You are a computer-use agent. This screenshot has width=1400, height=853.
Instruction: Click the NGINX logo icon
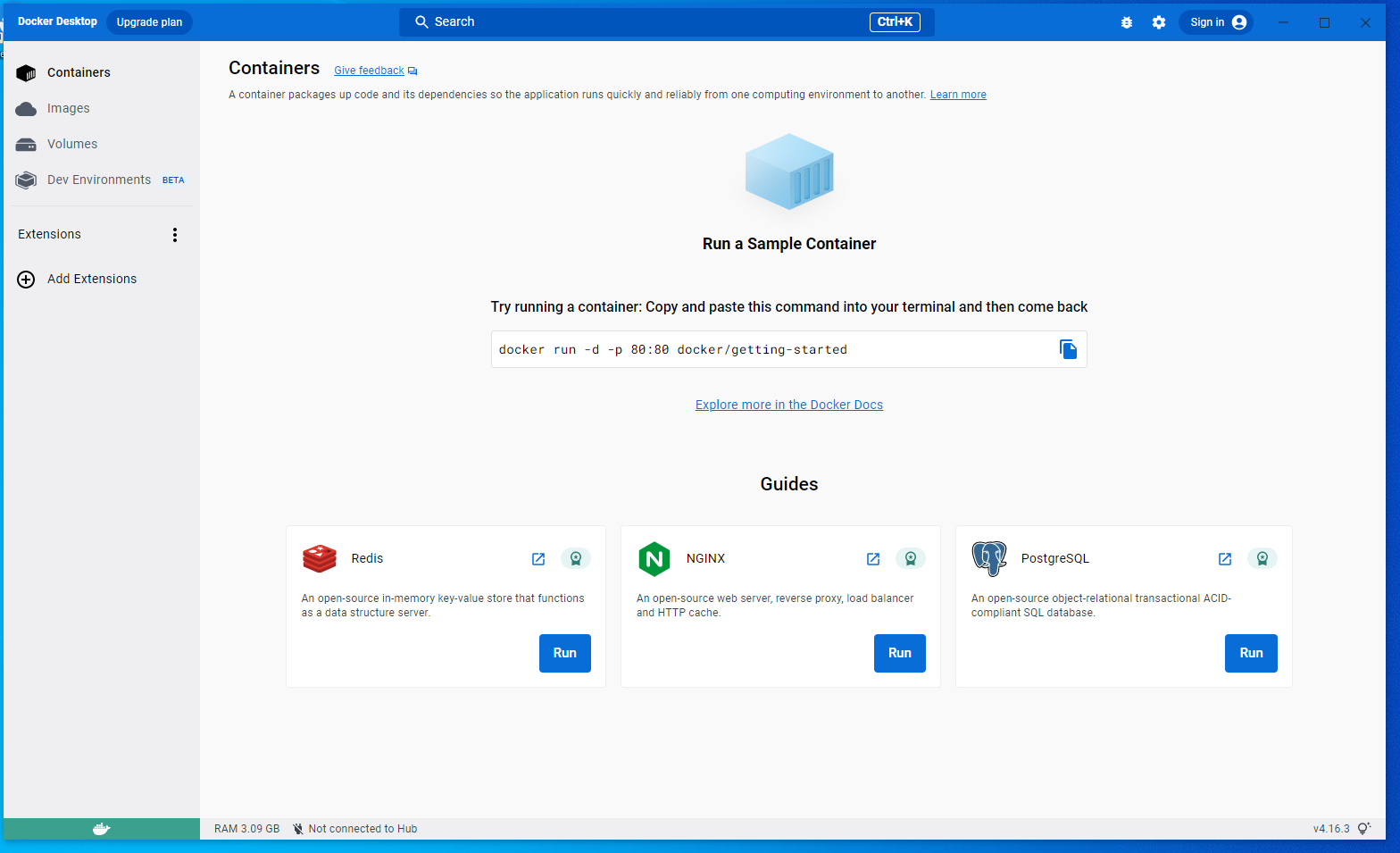(654, 559)
